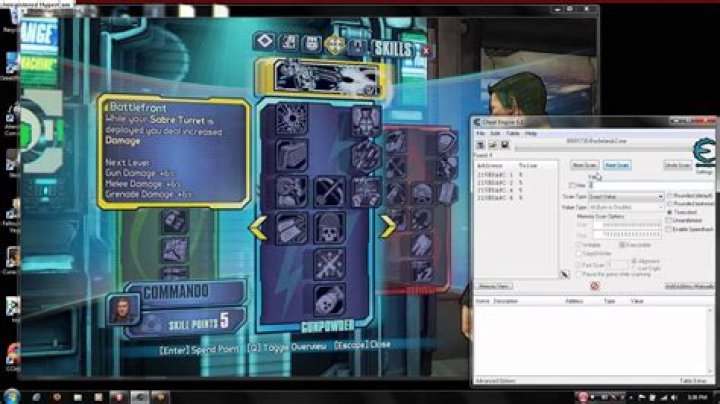Click the open file folder icon in Cheat Engine
This screenshot has width=720, height=404.
pyautogui.click(x=493, y=145)
